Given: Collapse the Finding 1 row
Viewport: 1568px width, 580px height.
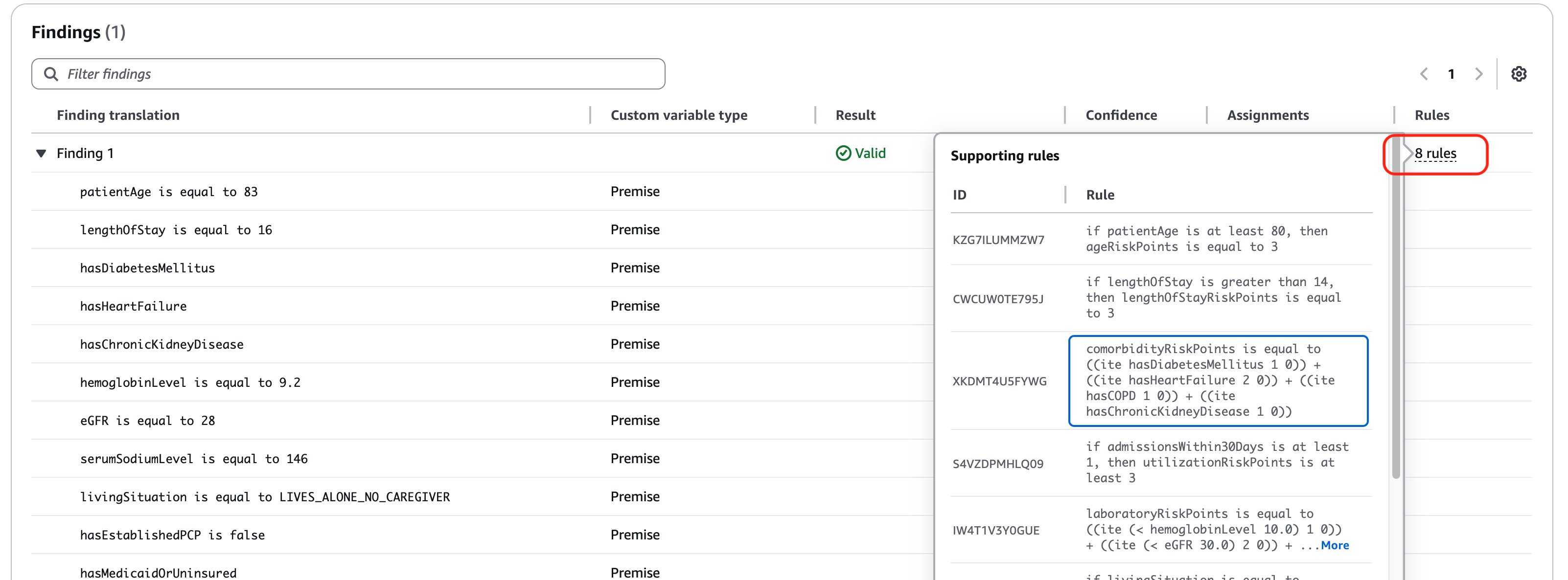Looking at the screenshot, I should click(x=42, y=153).
